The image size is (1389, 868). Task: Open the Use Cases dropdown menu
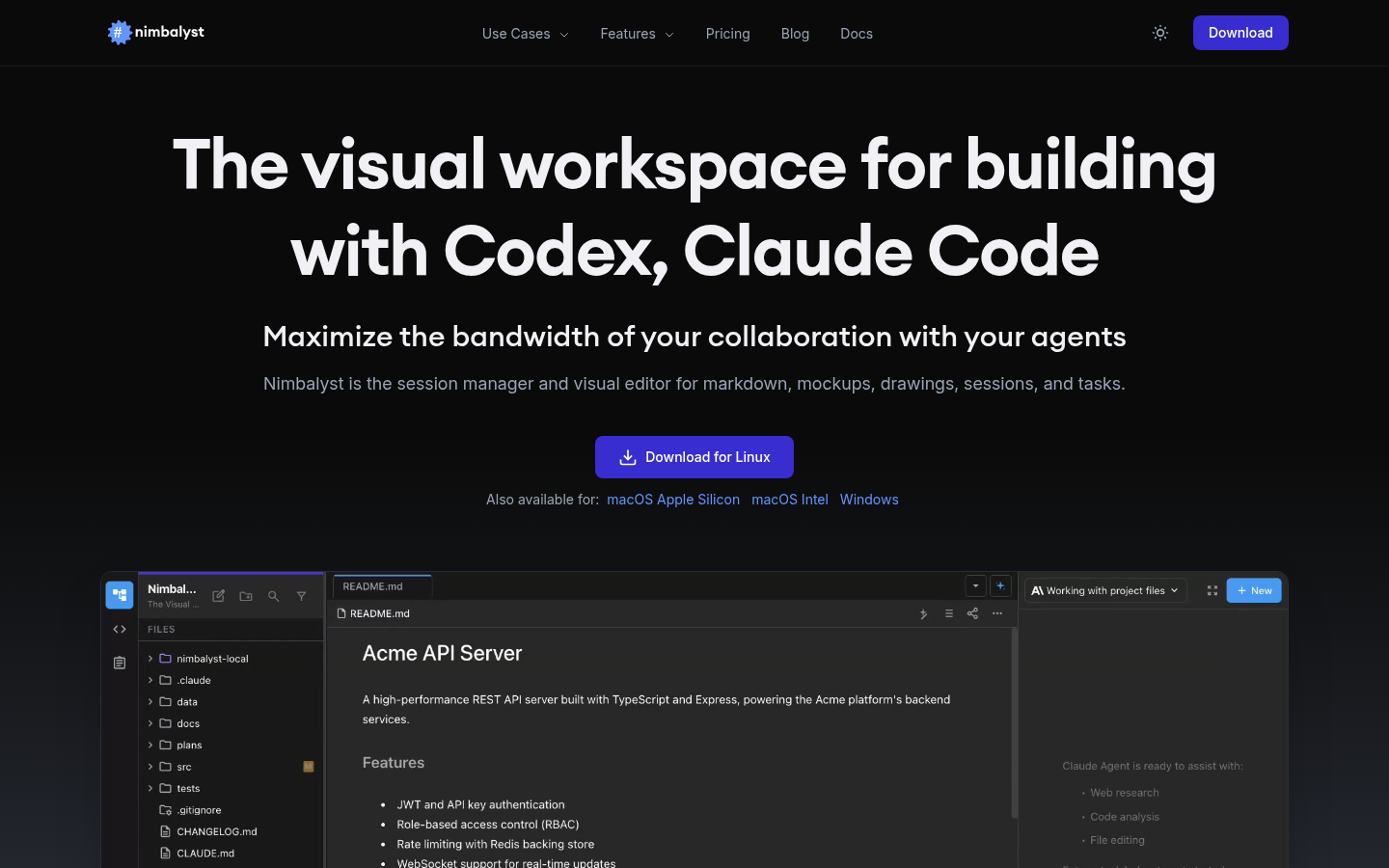[x=525, y=34]
